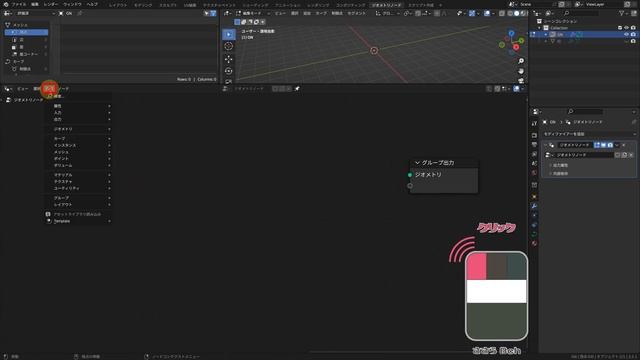Select the Move tool in viewport toolbar
640x360 pixels.
pyautogui.click(x=229, y=59)
